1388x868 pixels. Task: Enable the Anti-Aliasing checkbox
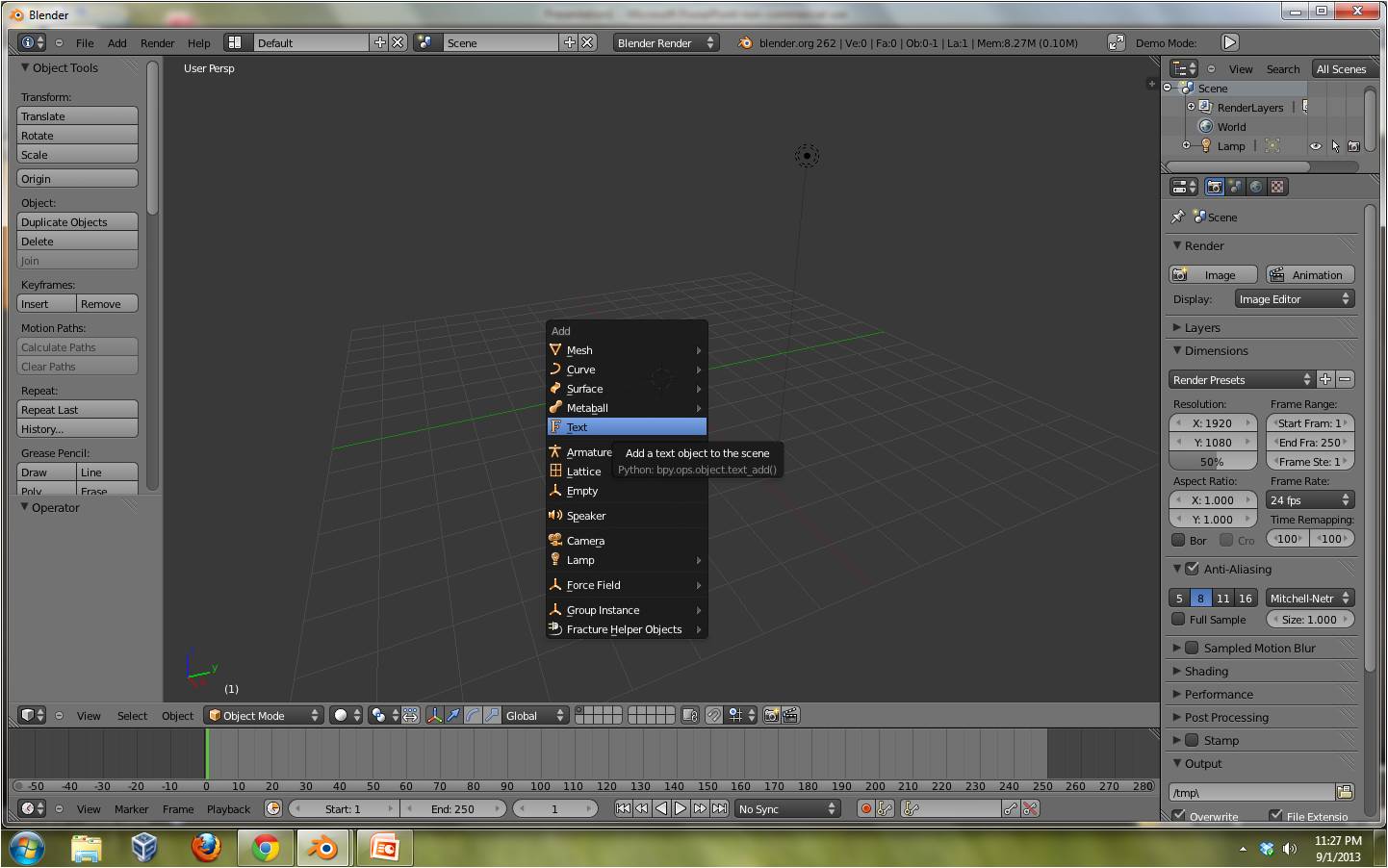tap(1192, 569)
